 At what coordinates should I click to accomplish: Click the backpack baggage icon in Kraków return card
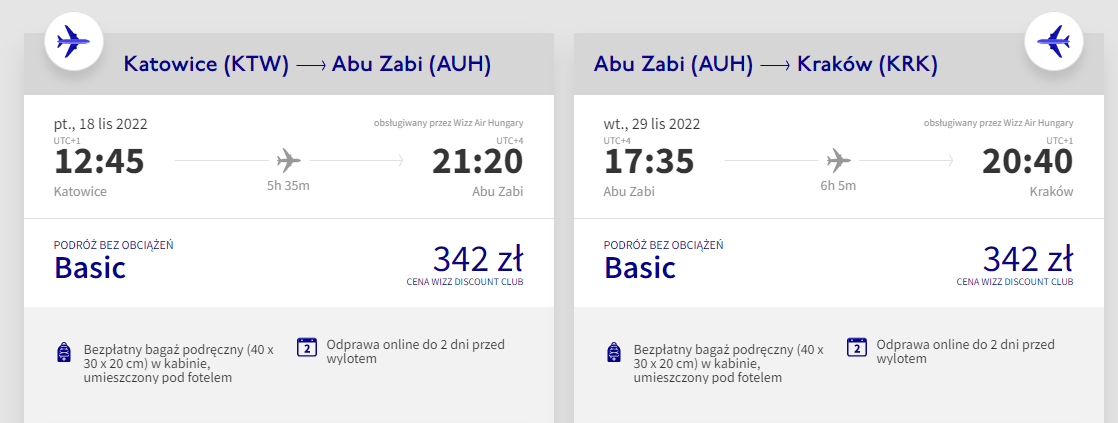tap(614, 352)
